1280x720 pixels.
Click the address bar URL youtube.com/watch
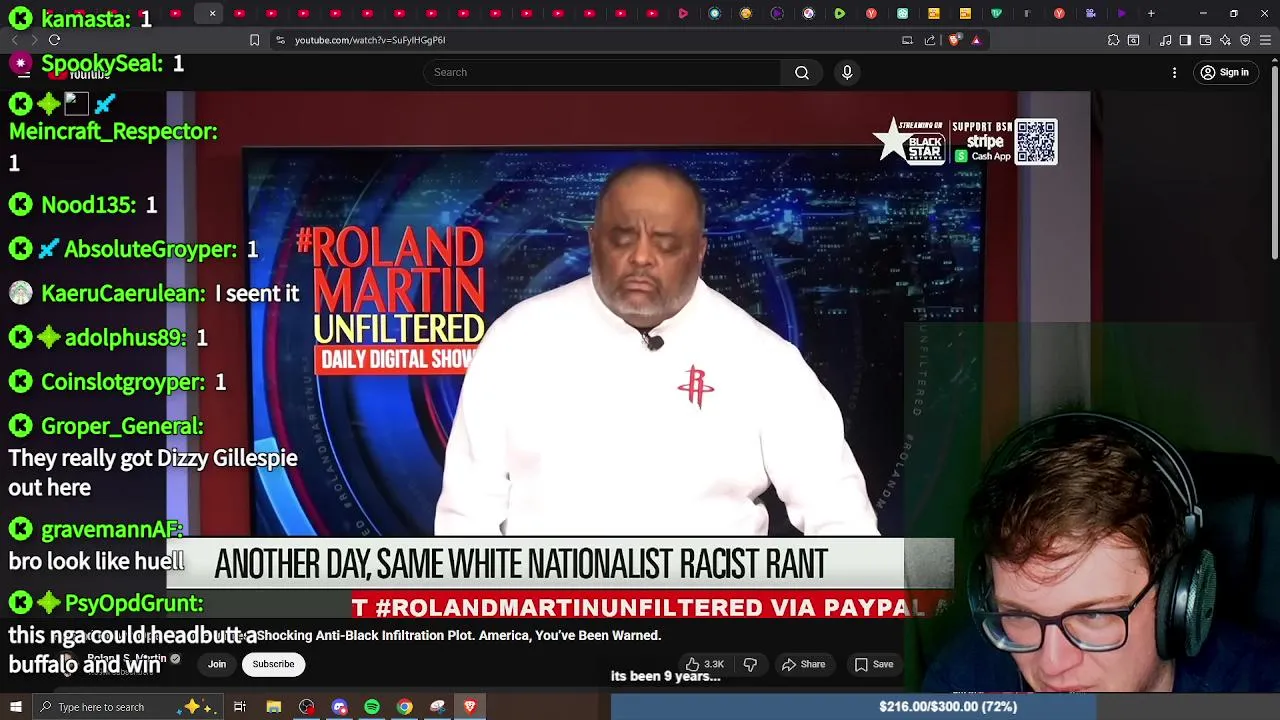tap(370, 40)
